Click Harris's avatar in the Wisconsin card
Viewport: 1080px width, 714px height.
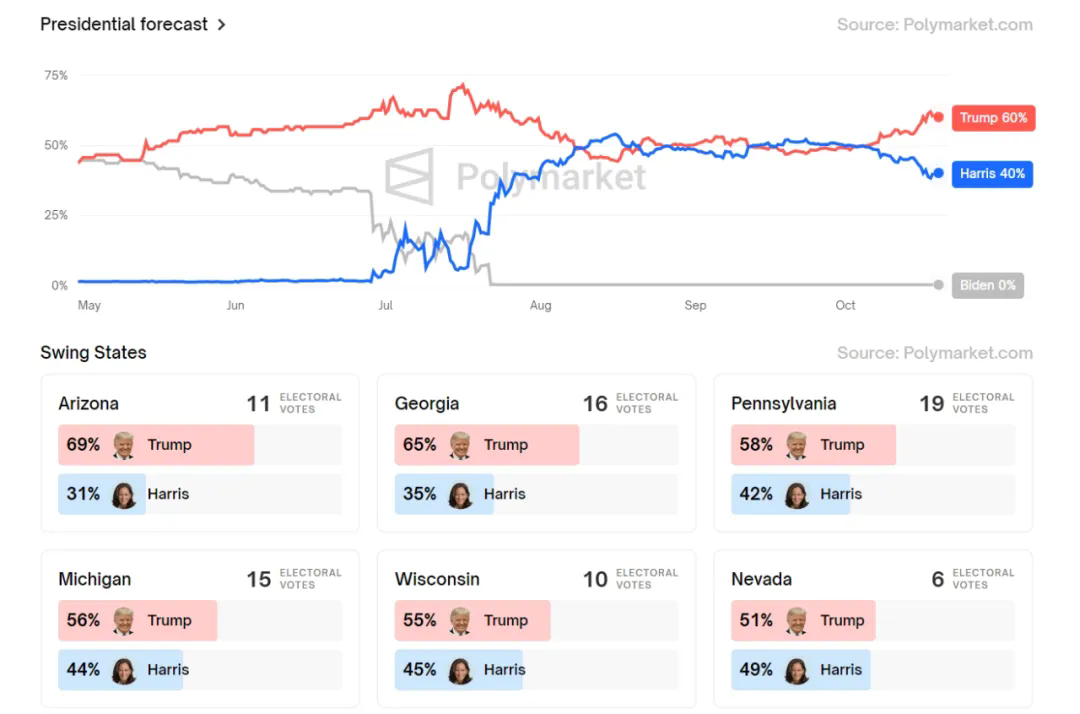460,670
